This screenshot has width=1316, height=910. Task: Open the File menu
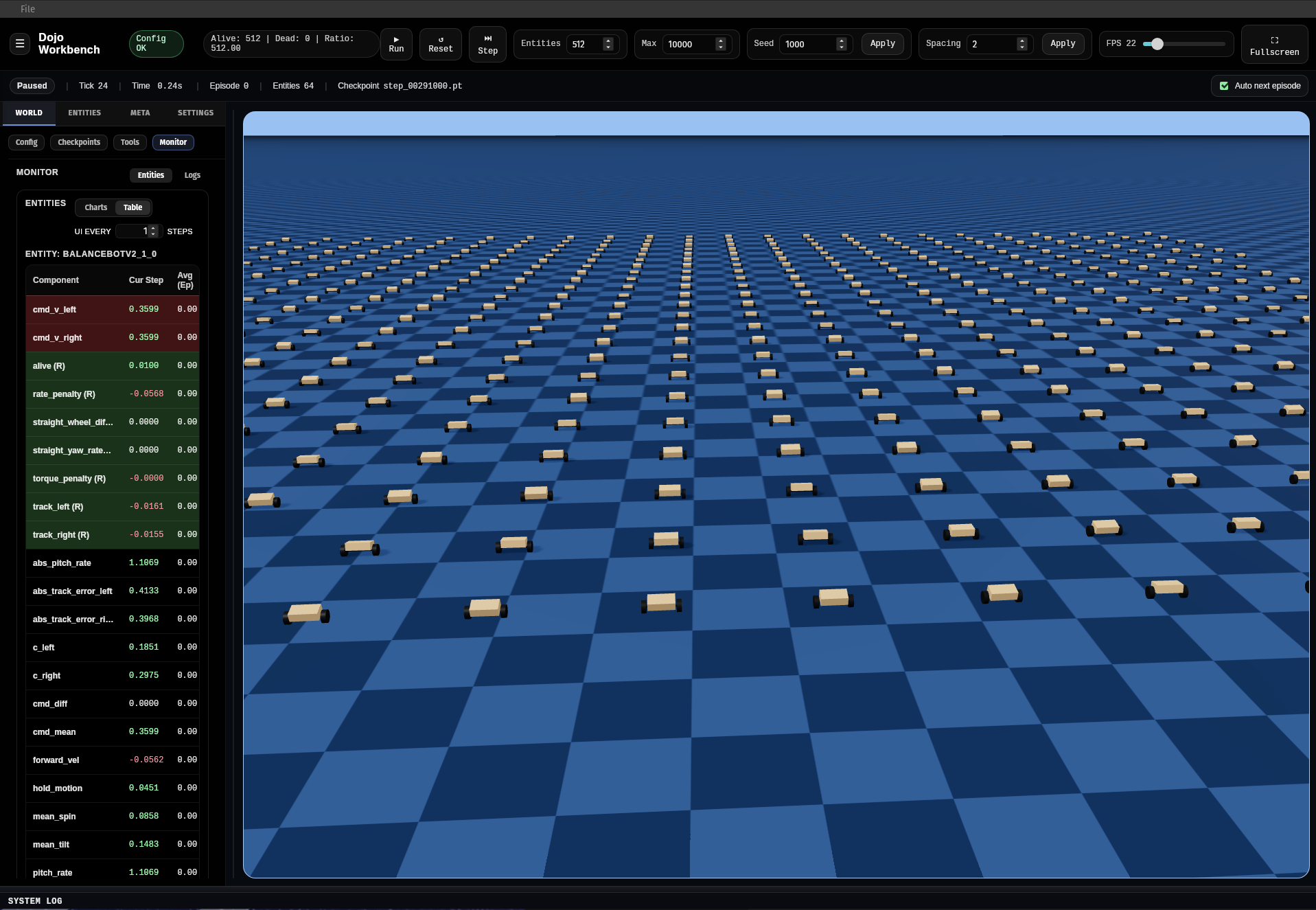[x=27, y=9]
